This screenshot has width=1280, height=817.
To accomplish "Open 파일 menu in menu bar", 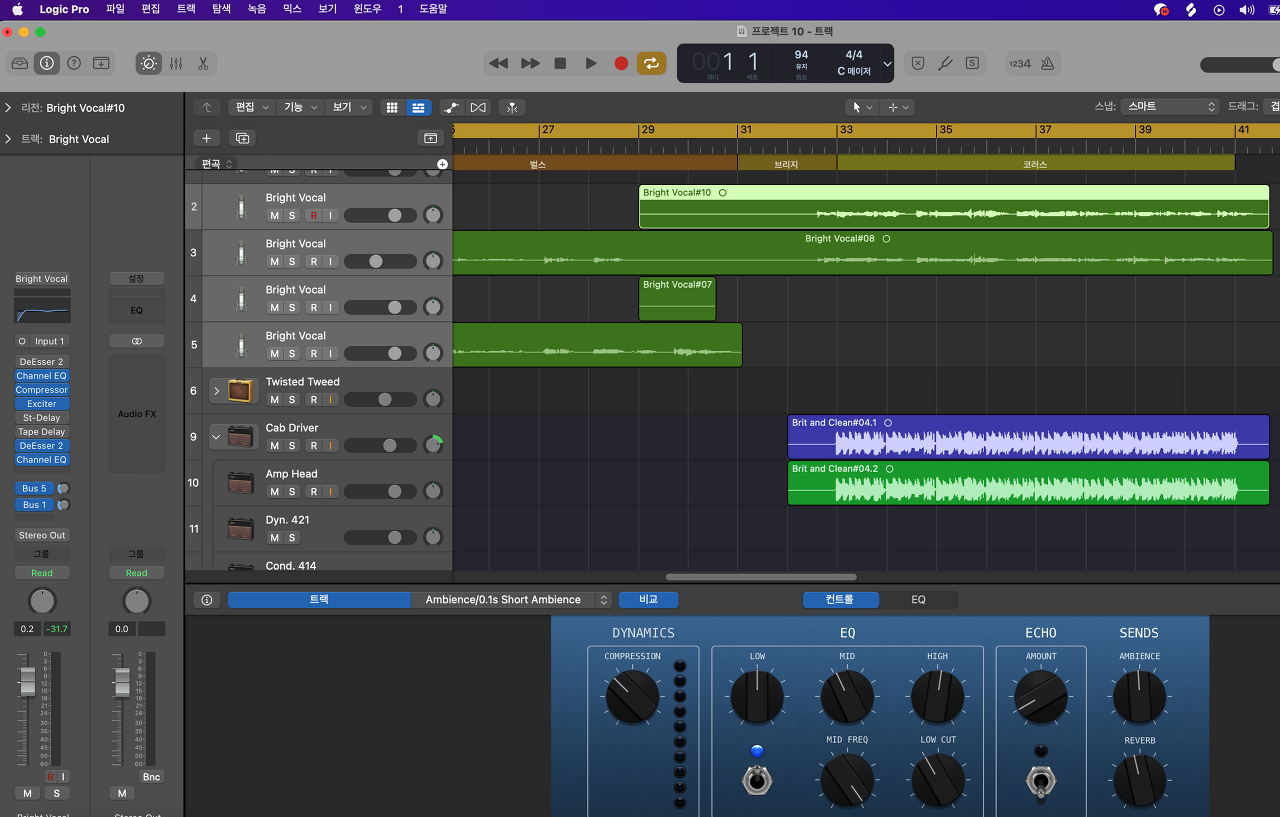I will 115,9.
